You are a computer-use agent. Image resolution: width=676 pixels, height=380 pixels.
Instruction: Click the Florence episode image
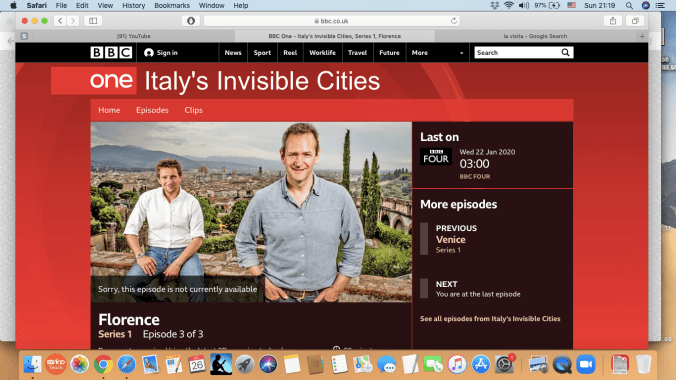(251, 212)
